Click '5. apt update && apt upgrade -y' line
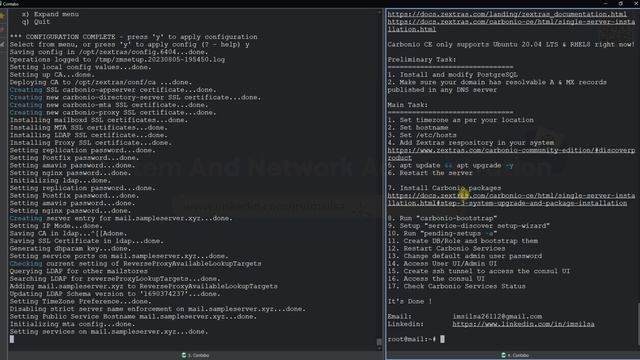Screen dimensions: 640x360 pyautogui.click(x=450, y=165)
